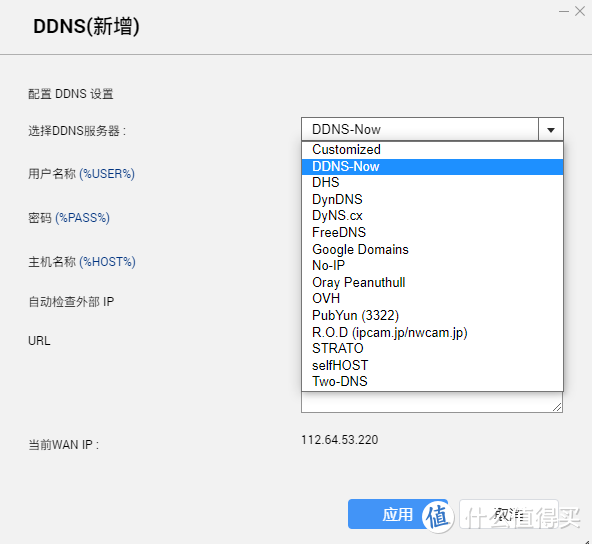Select Two-DNS option
Viewport: 592px width, 544px height.
pyautogui.click(x=432, y=381)
